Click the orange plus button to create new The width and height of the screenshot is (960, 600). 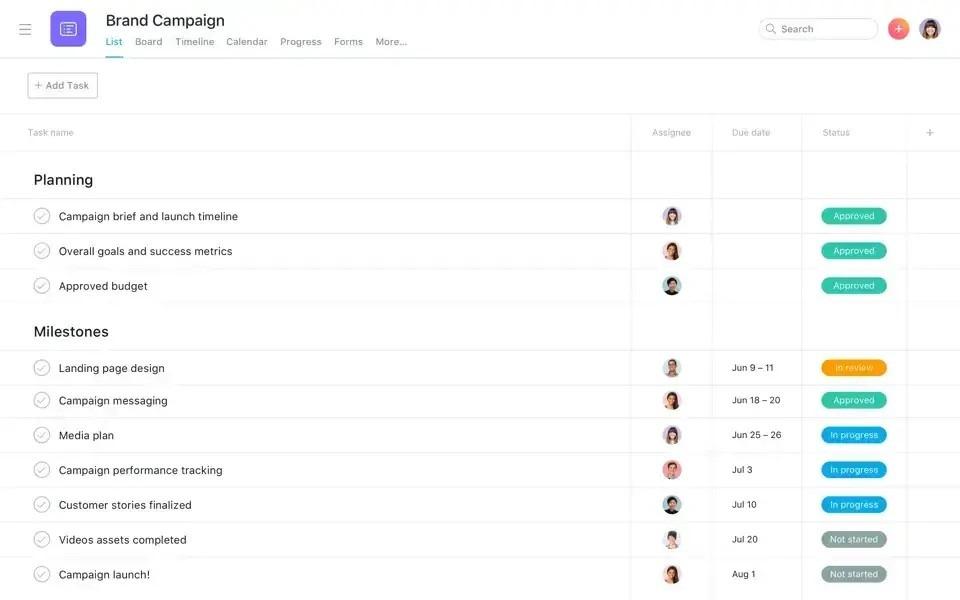[897, 27]
